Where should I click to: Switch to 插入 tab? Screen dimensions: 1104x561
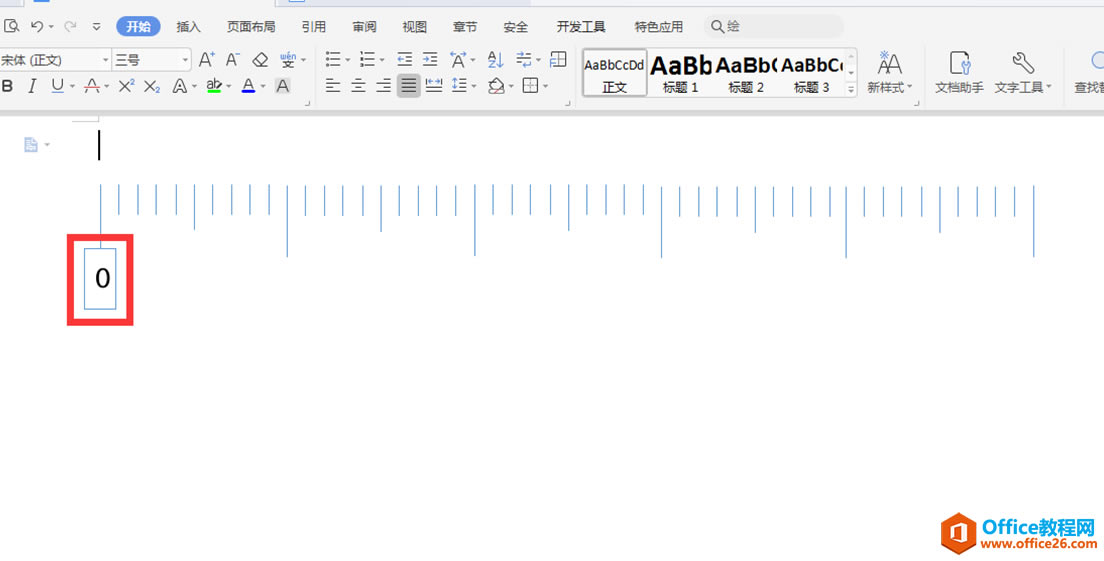tap(189, 27)
